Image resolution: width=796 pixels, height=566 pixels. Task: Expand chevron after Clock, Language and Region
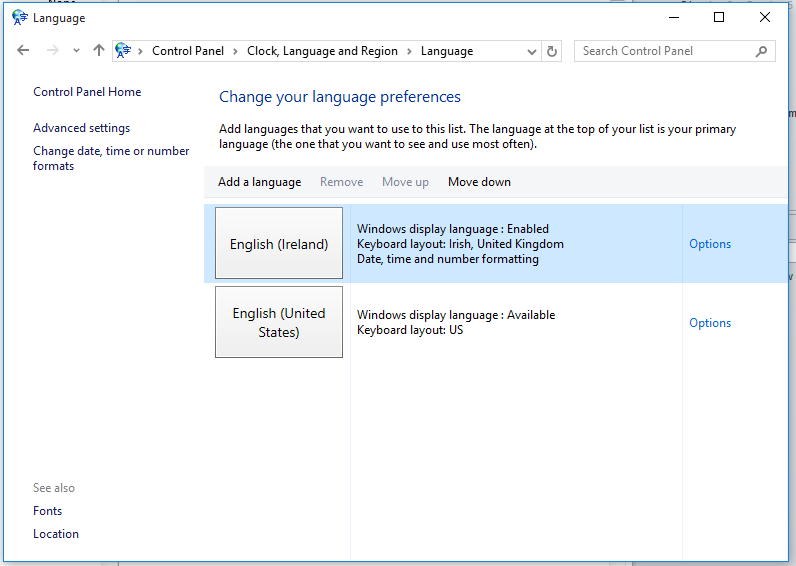click(409, 51)
